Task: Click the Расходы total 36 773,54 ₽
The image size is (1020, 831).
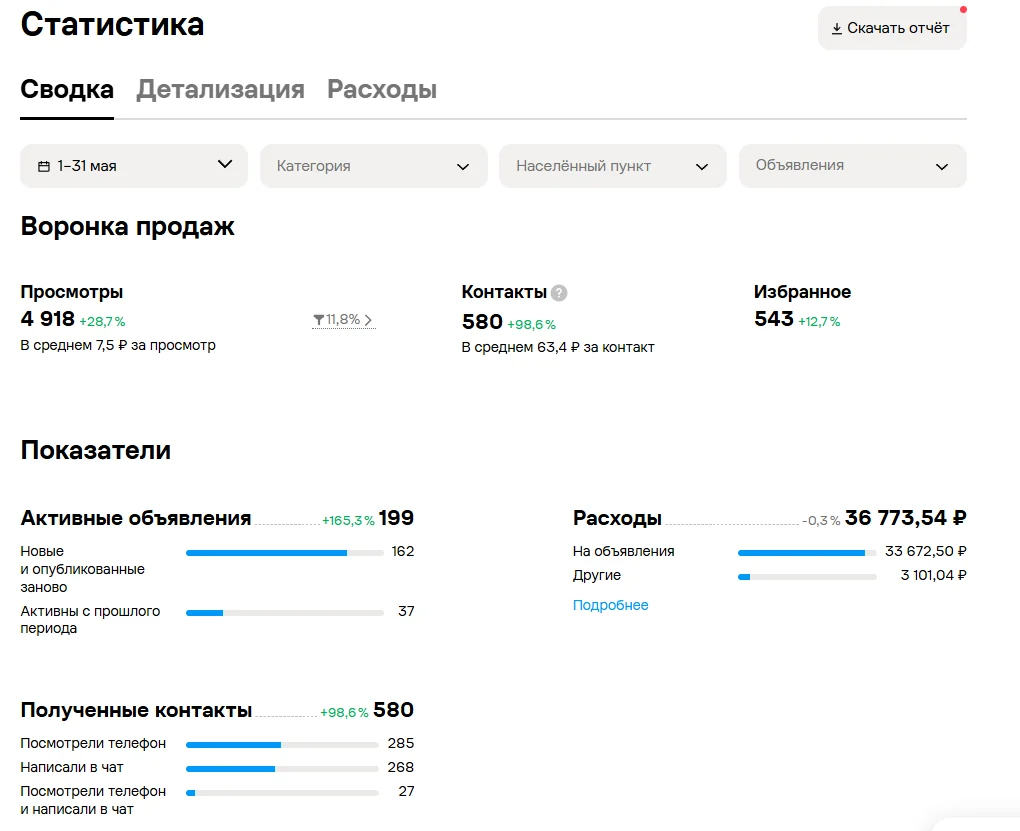Action: click(906, 518)
